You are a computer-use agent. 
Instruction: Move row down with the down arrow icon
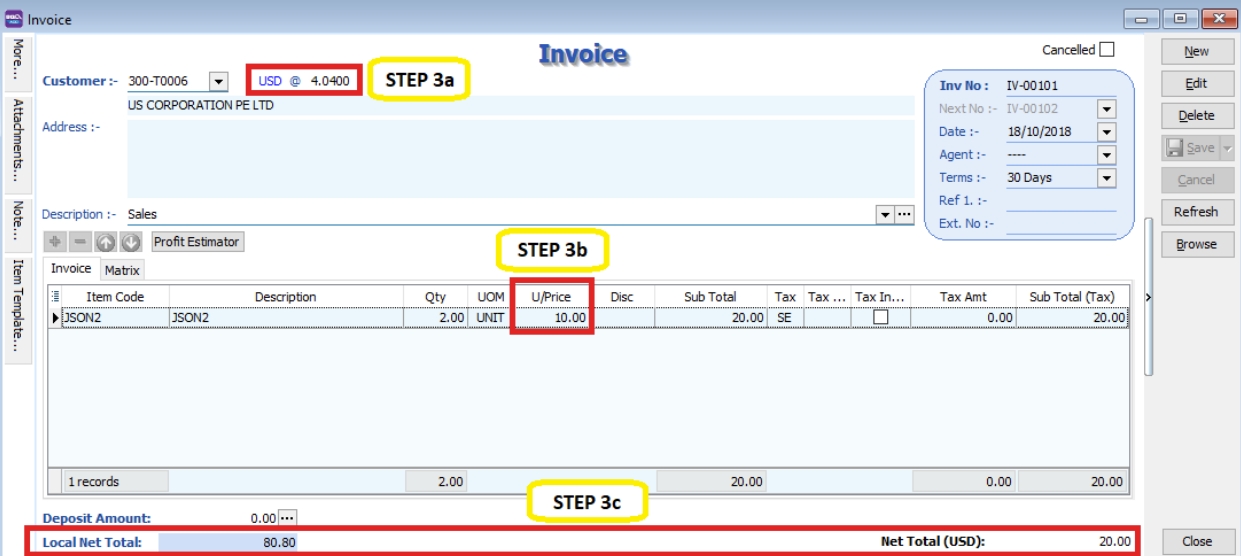[x=130, y=242]
